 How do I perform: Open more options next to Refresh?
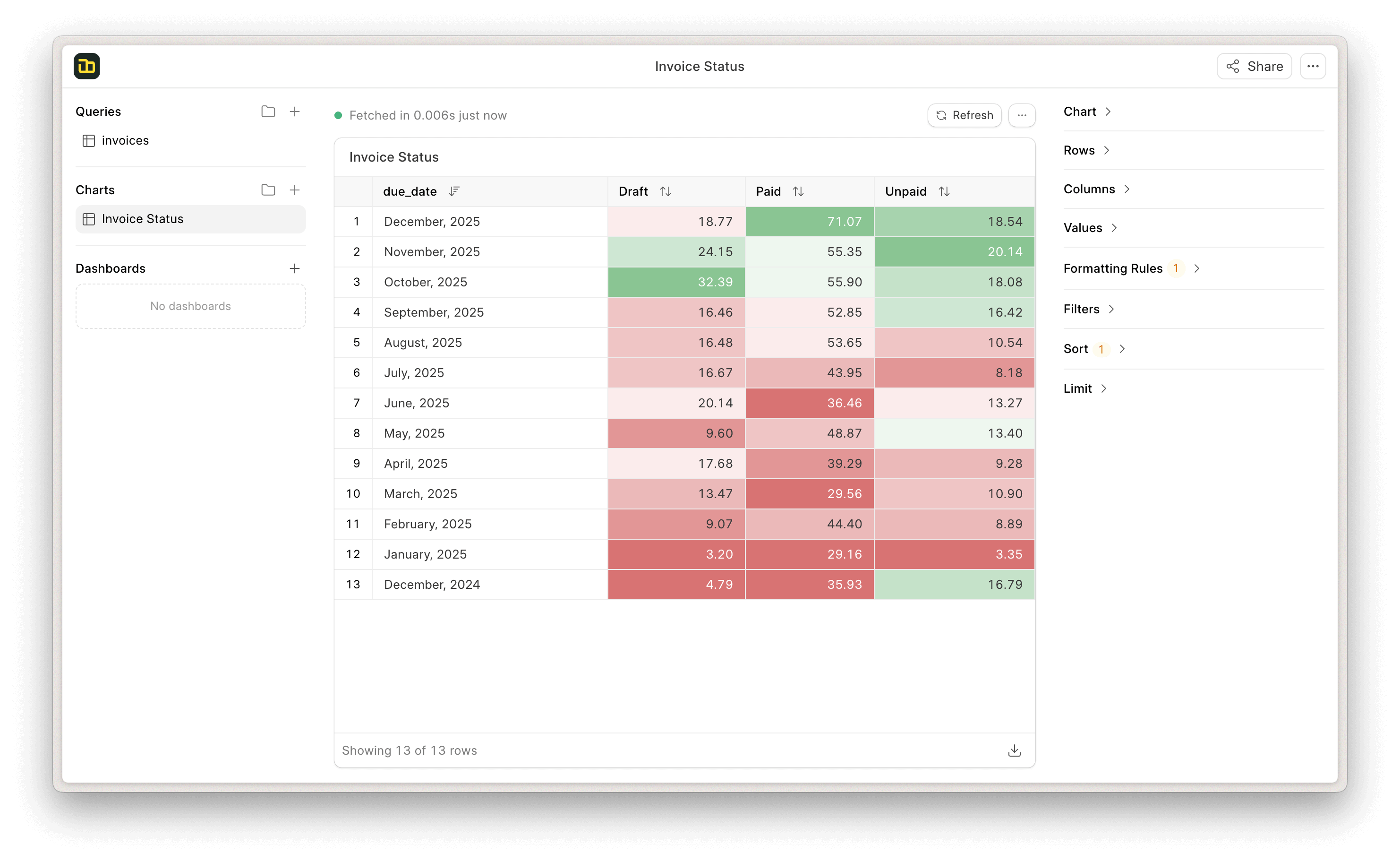pyautogui.click(x=1022, y=115)
